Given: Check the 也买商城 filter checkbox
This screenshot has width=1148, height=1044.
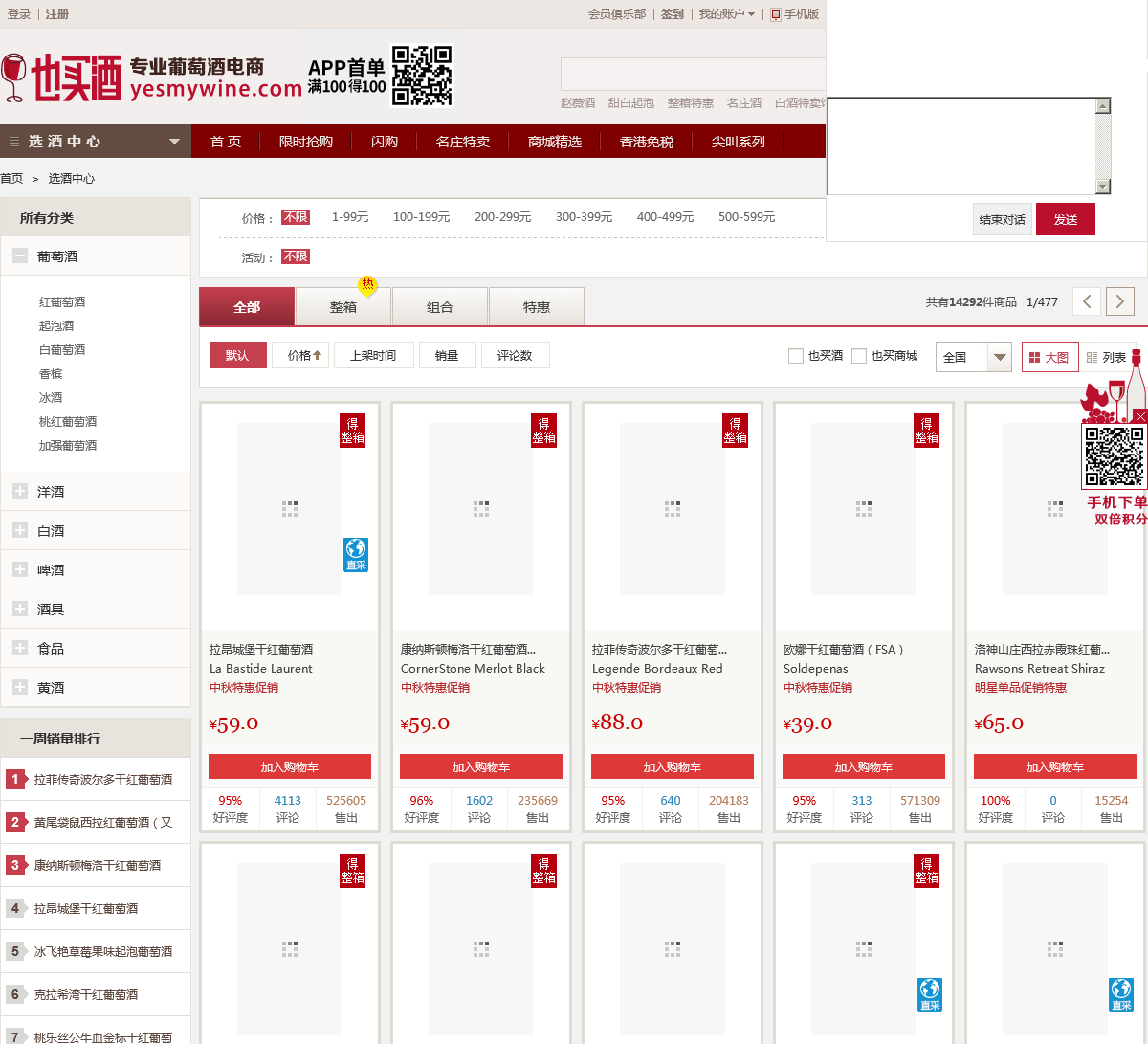Looking at the screenshot, I should [x=859, y=356].
